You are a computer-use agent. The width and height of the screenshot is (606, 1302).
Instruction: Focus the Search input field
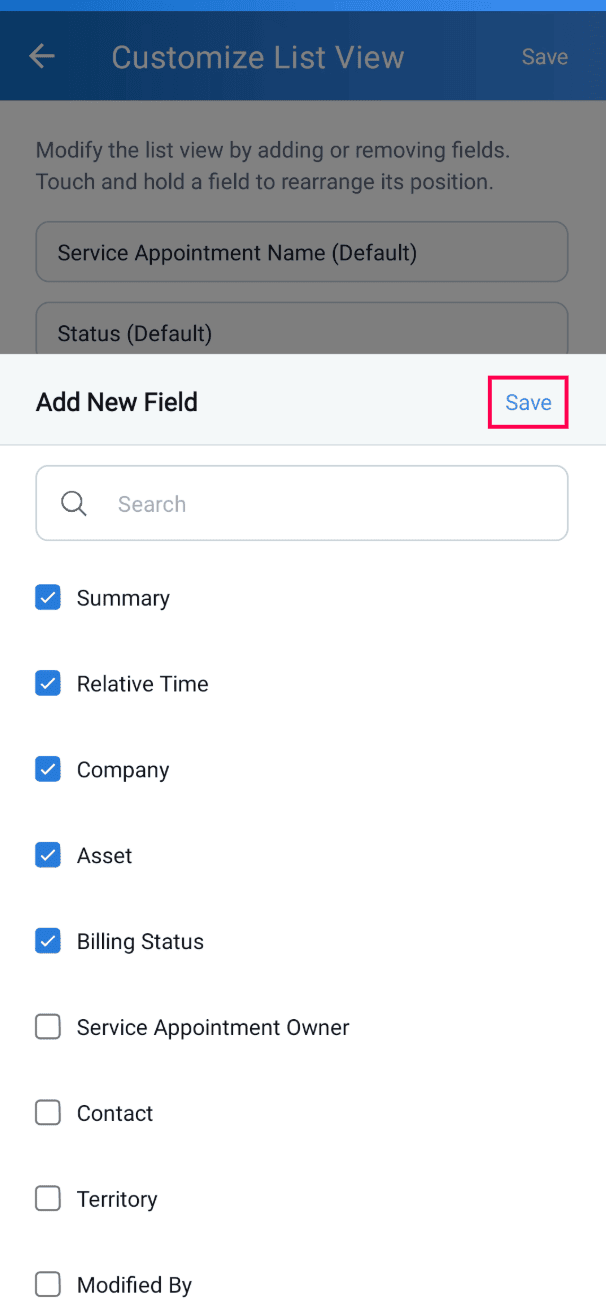[x=302, y=503]
